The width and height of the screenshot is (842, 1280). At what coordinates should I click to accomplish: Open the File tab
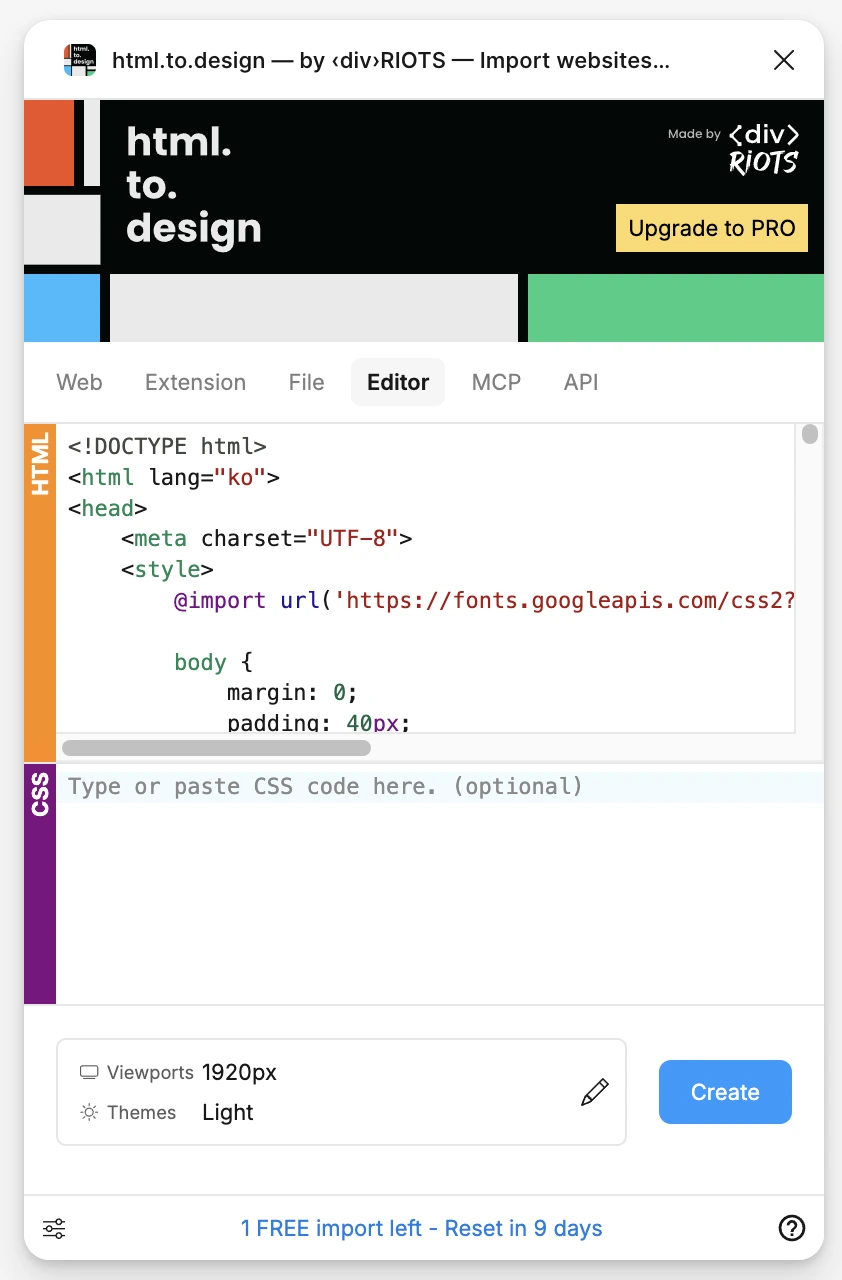point(306,382)
